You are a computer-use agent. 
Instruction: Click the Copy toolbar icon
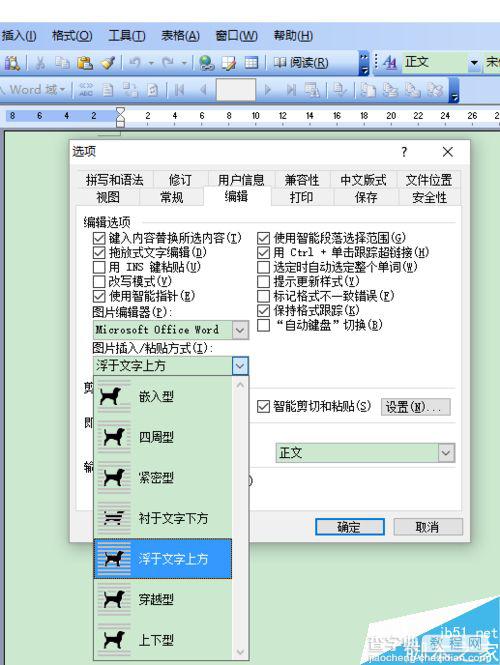pyautogui.click(x=63, y=63)
